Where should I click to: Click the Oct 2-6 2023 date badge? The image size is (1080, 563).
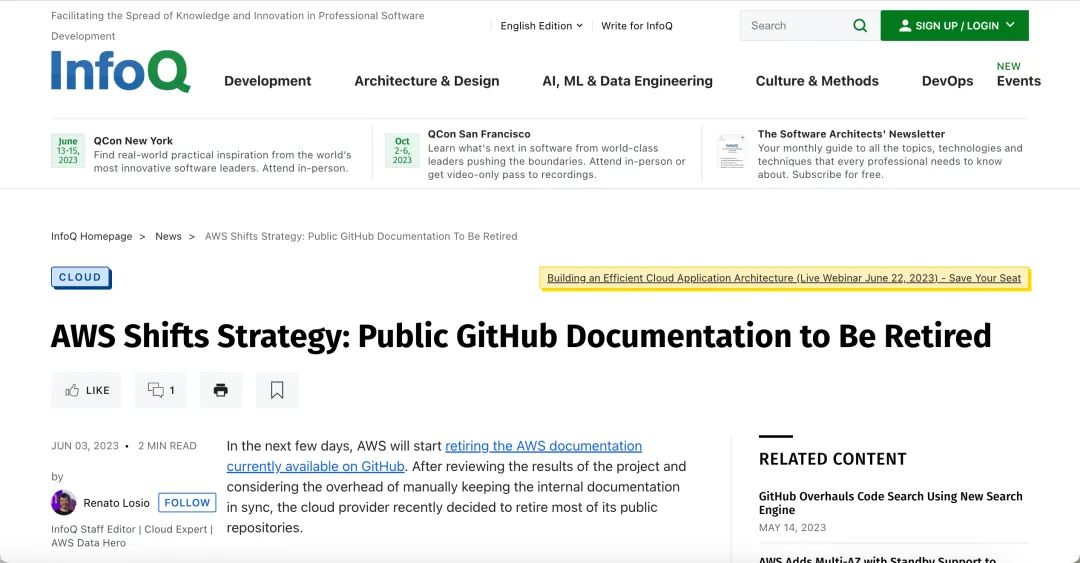[402, 150]
